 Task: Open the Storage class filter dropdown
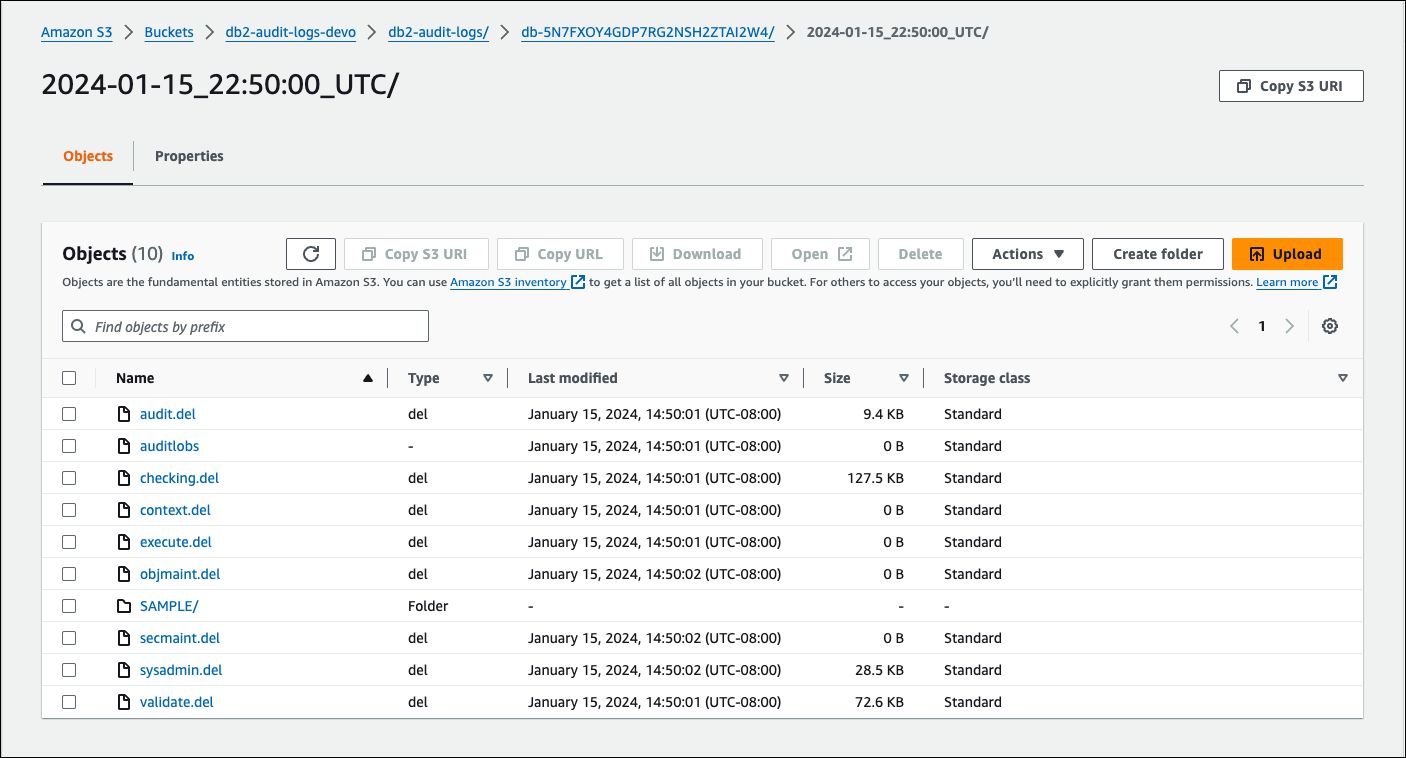[1343, 377]
